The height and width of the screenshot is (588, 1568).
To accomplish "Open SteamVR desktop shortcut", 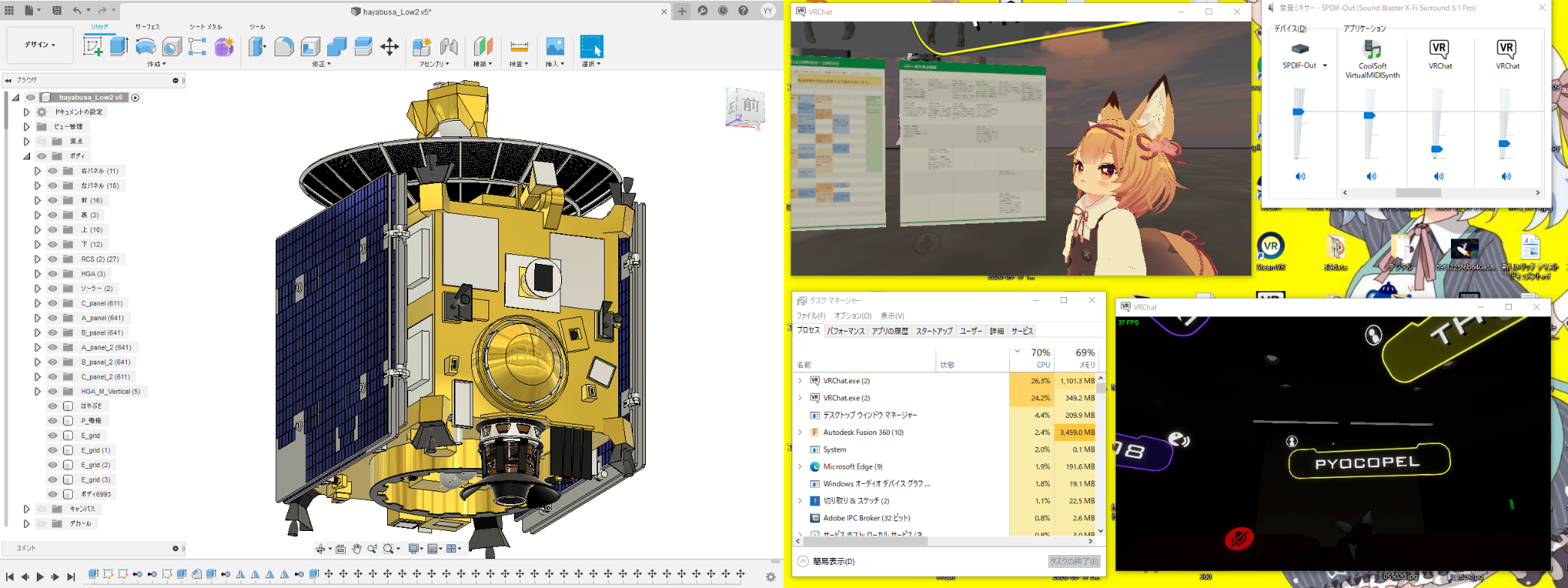I will (x=1270, y=251).
